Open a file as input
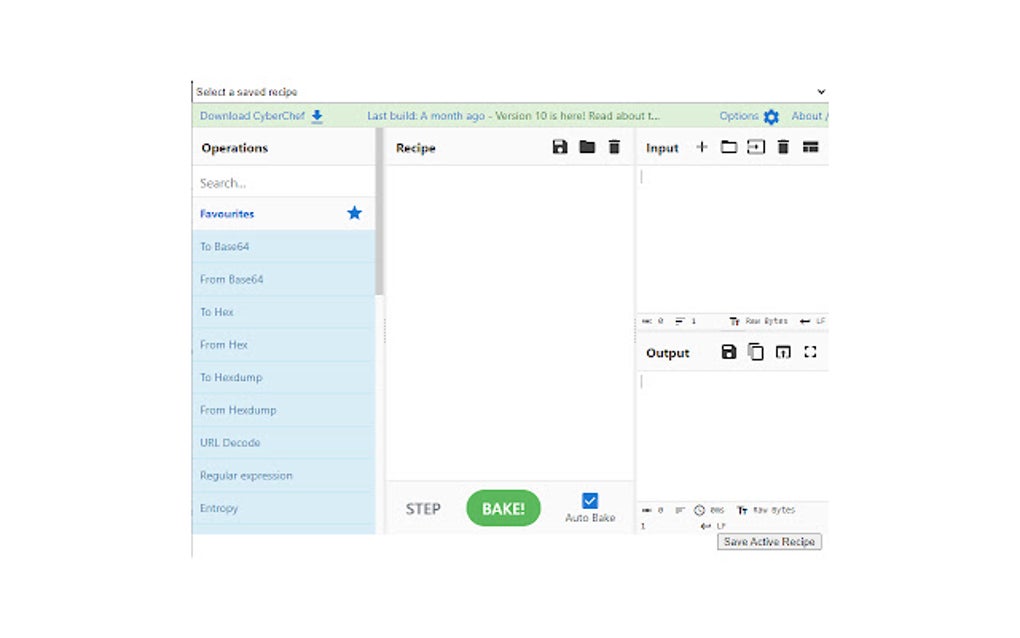This screenshot has height=638, width=1020. coord(728,147)
